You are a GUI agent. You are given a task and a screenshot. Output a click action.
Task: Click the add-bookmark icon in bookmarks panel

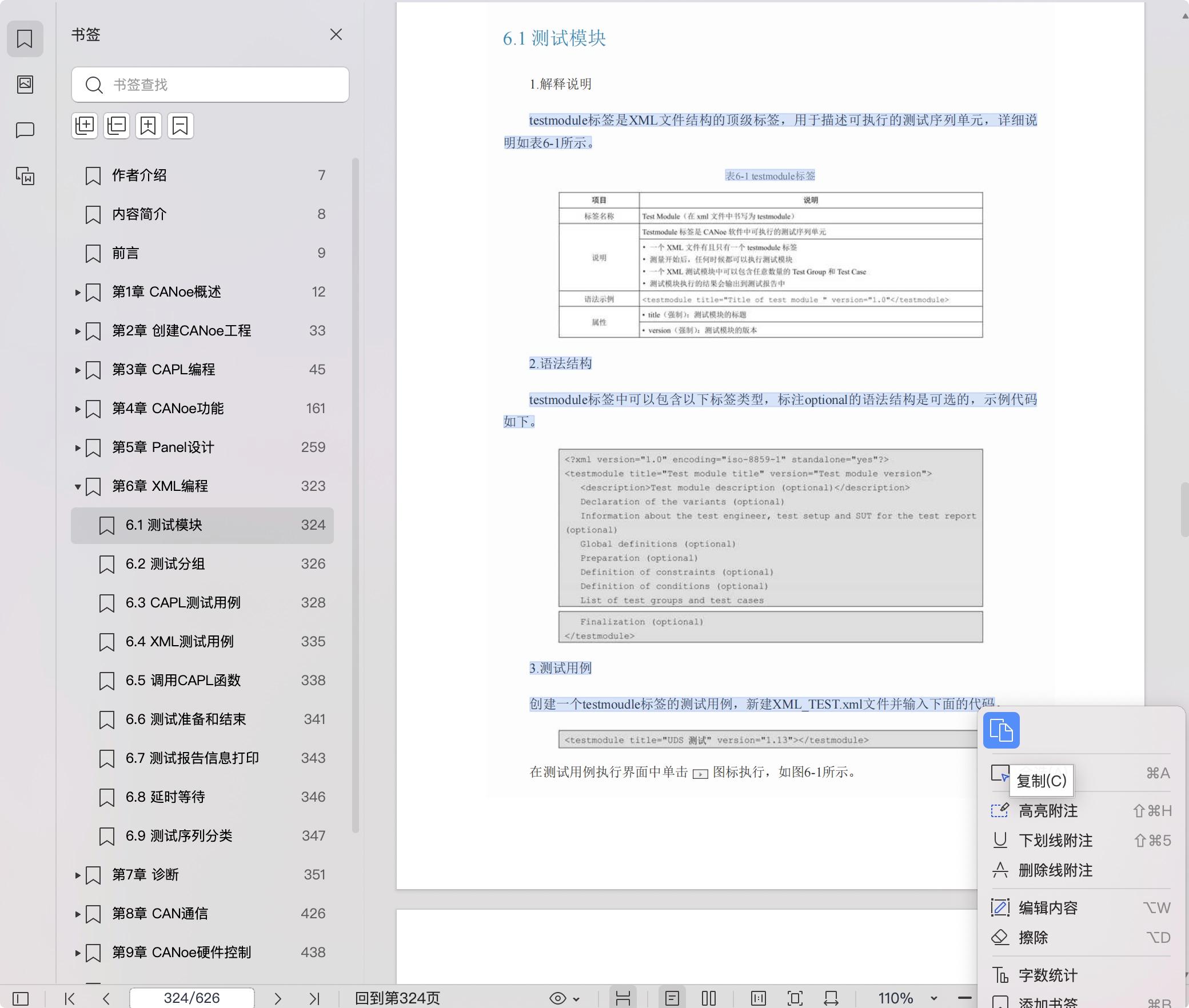pyautogui.click(x=149, y=126)
